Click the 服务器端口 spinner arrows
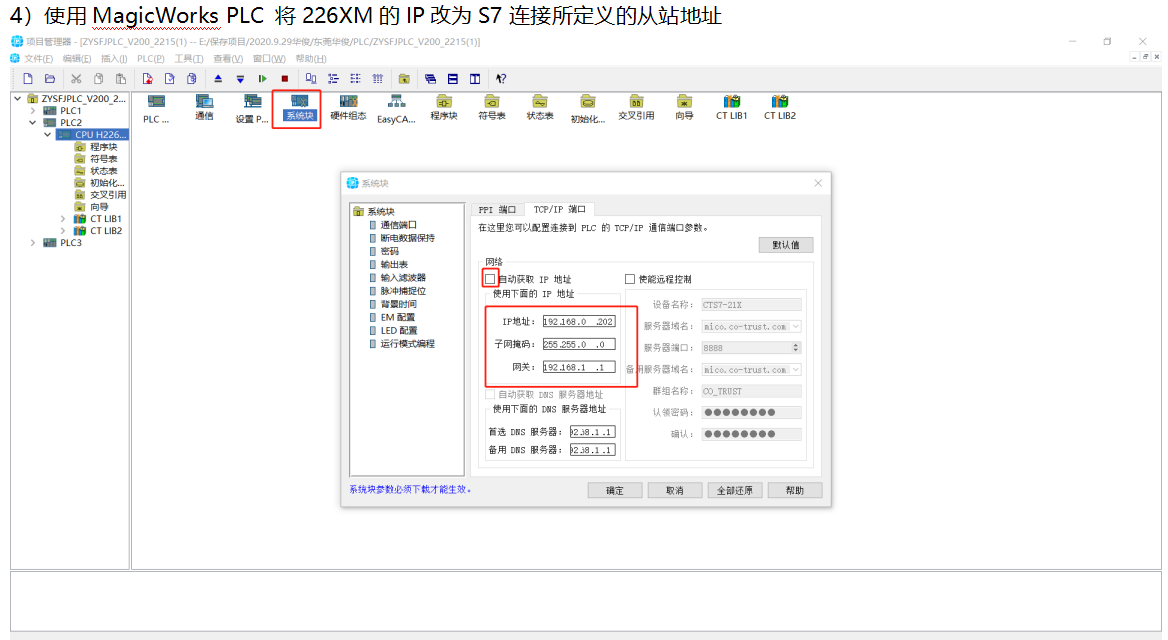Screen dimensions: 1168x640 point(796,348)
